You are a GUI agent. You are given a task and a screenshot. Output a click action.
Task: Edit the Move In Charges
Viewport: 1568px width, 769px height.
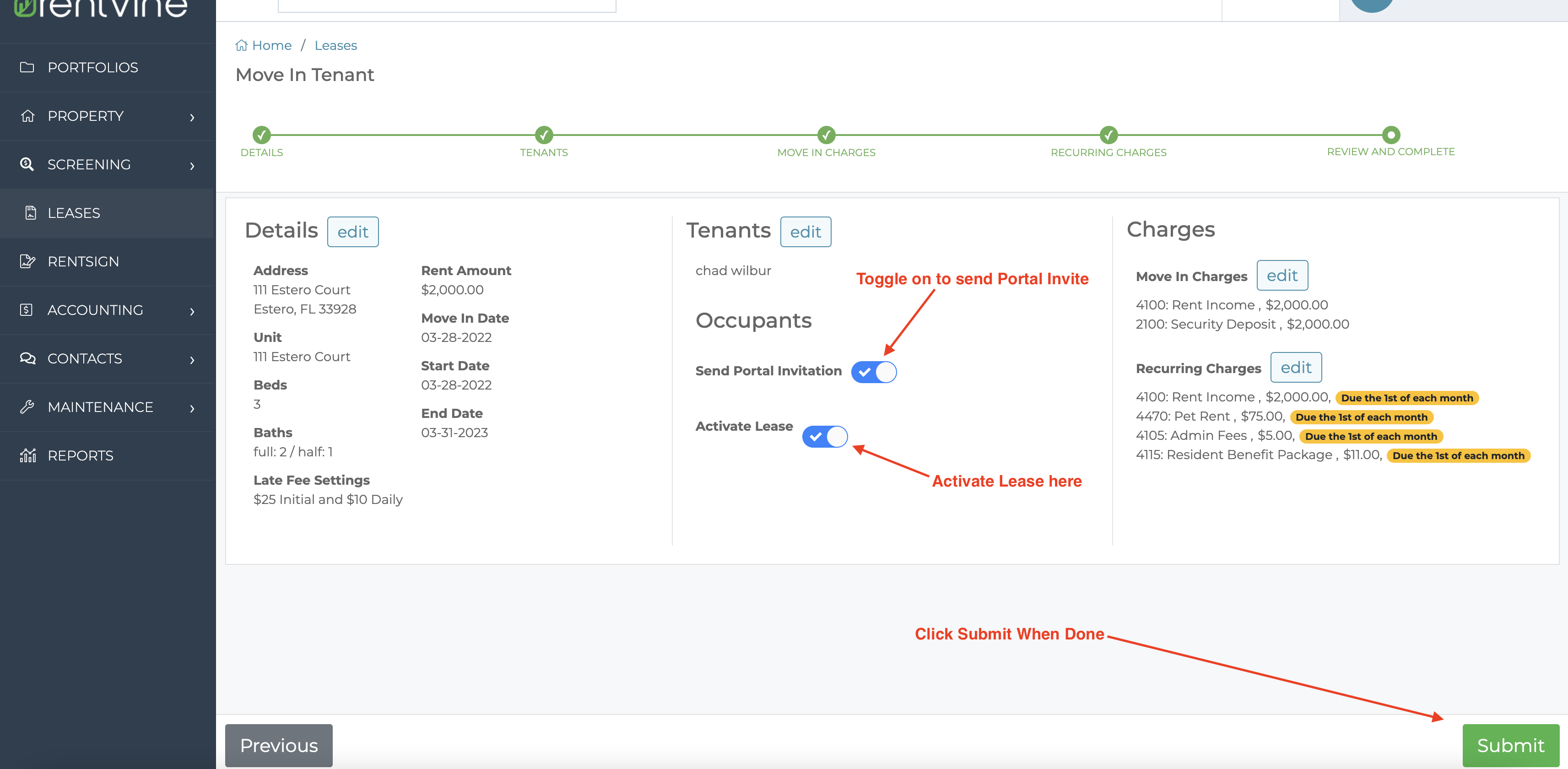tap(1282, 275)
